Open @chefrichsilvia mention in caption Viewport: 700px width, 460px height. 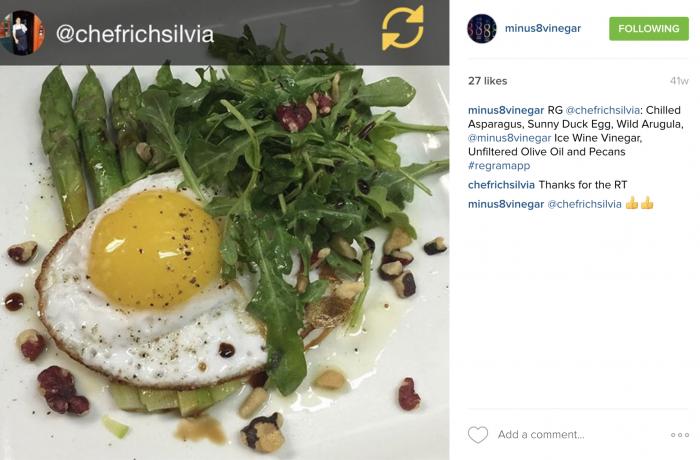pos(602,110)
